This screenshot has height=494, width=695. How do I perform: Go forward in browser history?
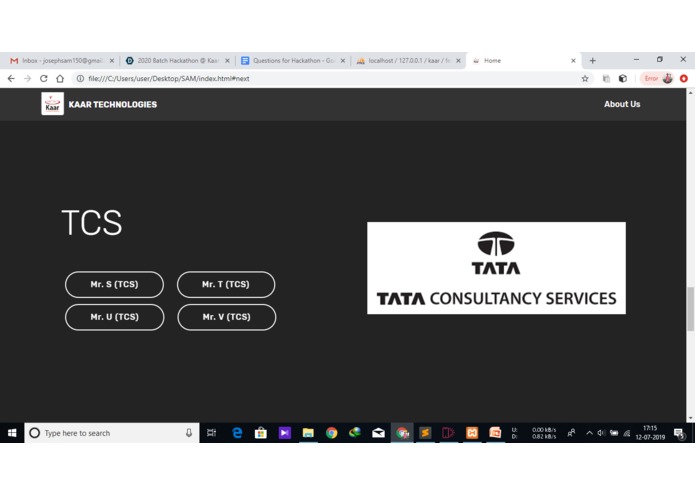pyautogui.click(x=27, y=78)
